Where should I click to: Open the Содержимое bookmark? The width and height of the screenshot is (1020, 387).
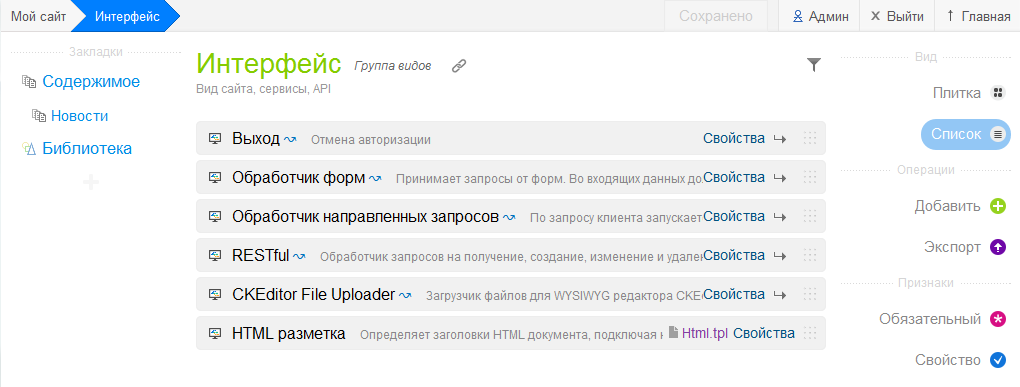[91, 81]
